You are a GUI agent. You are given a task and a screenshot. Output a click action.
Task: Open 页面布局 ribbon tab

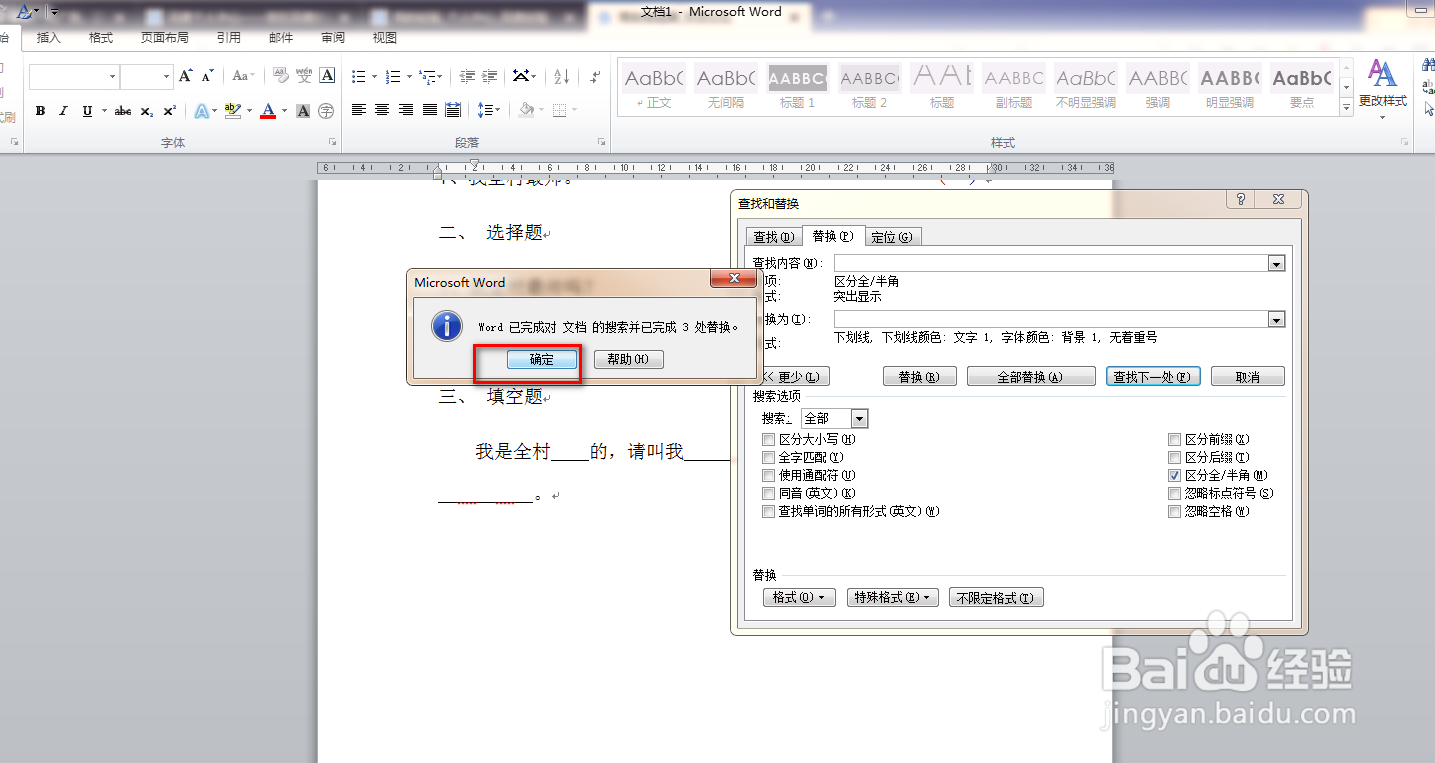point(164,38)
